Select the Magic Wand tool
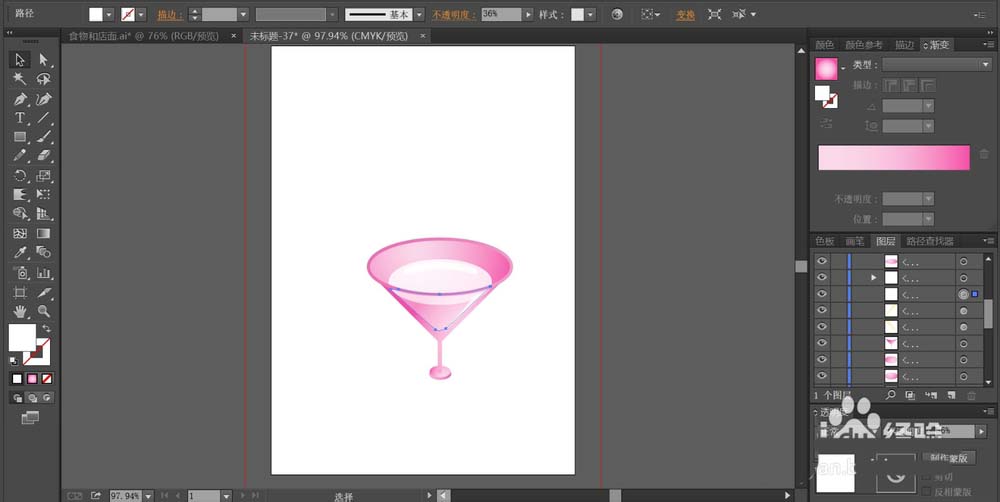Image resolution: width=1000 pixels, height=502 pixels. coord(20,78)
